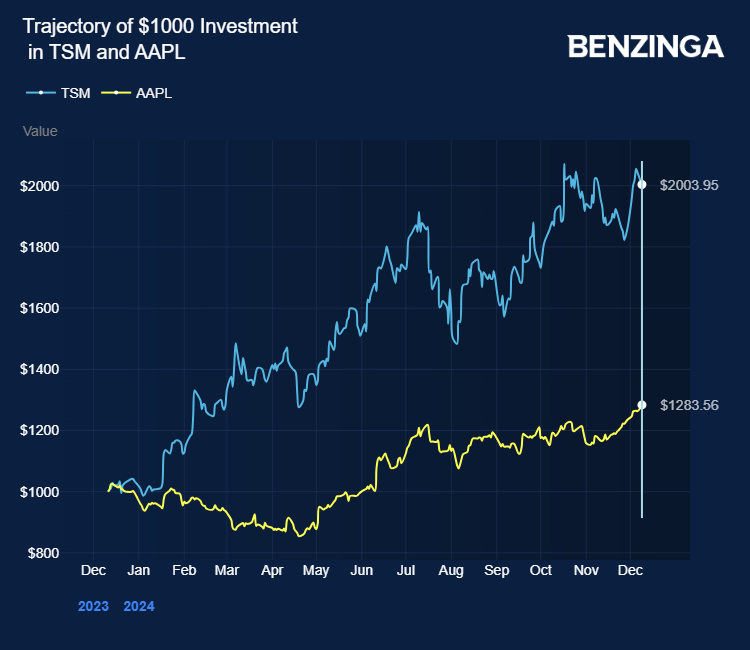Click the Jan x-axis month label
This screenshot has height=650, width=750.
138,571
